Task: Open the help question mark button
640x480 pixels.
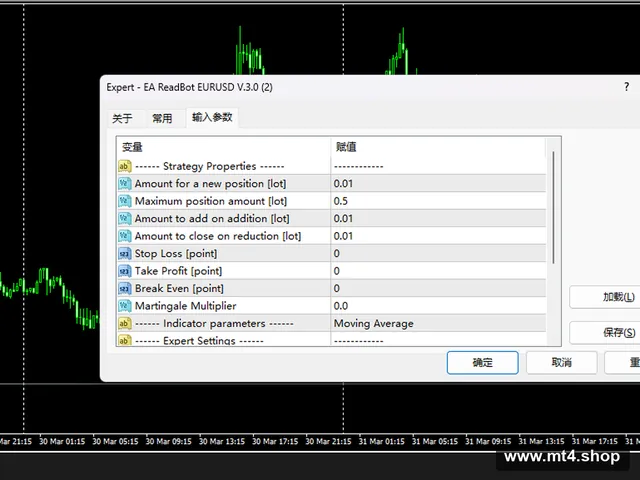Action: (627, 87)
